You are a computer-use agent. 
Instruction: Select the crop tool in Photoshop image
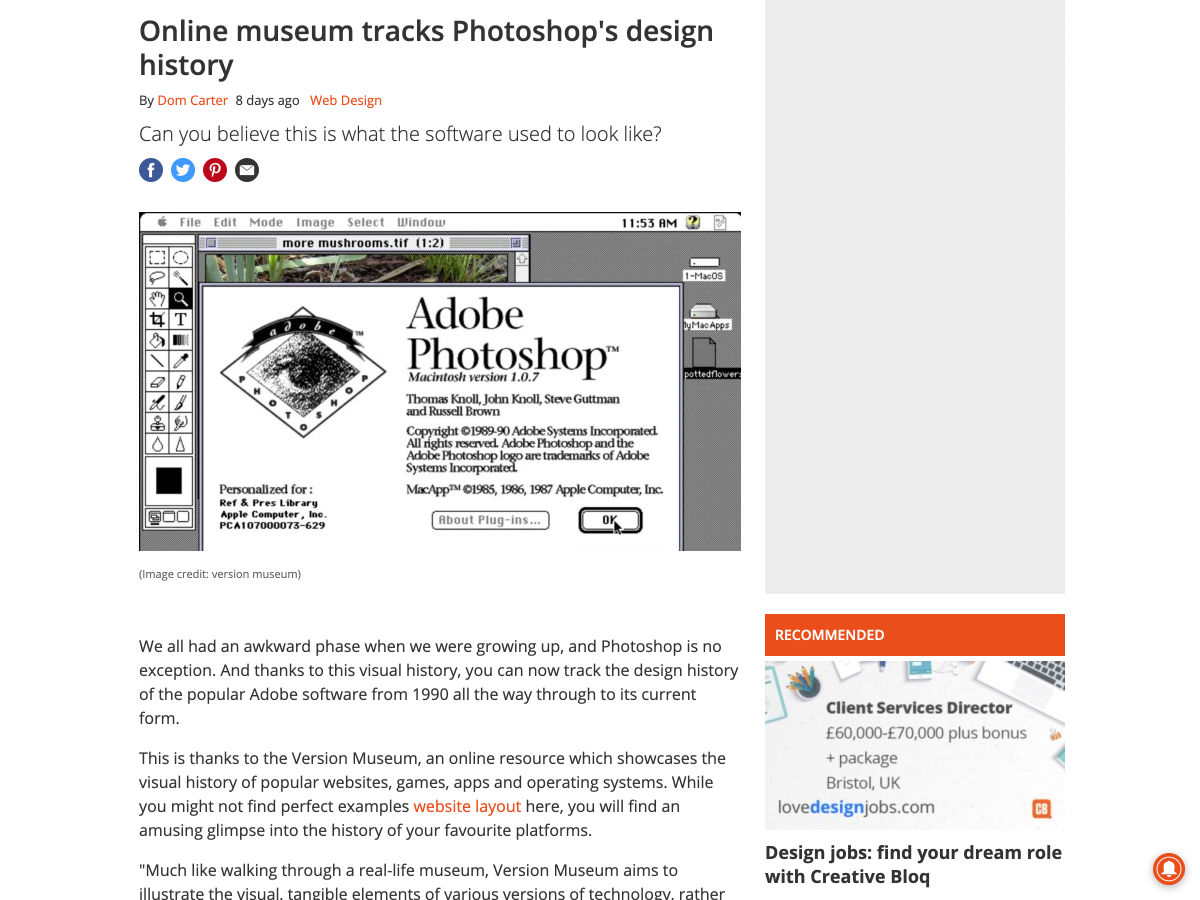157,319
